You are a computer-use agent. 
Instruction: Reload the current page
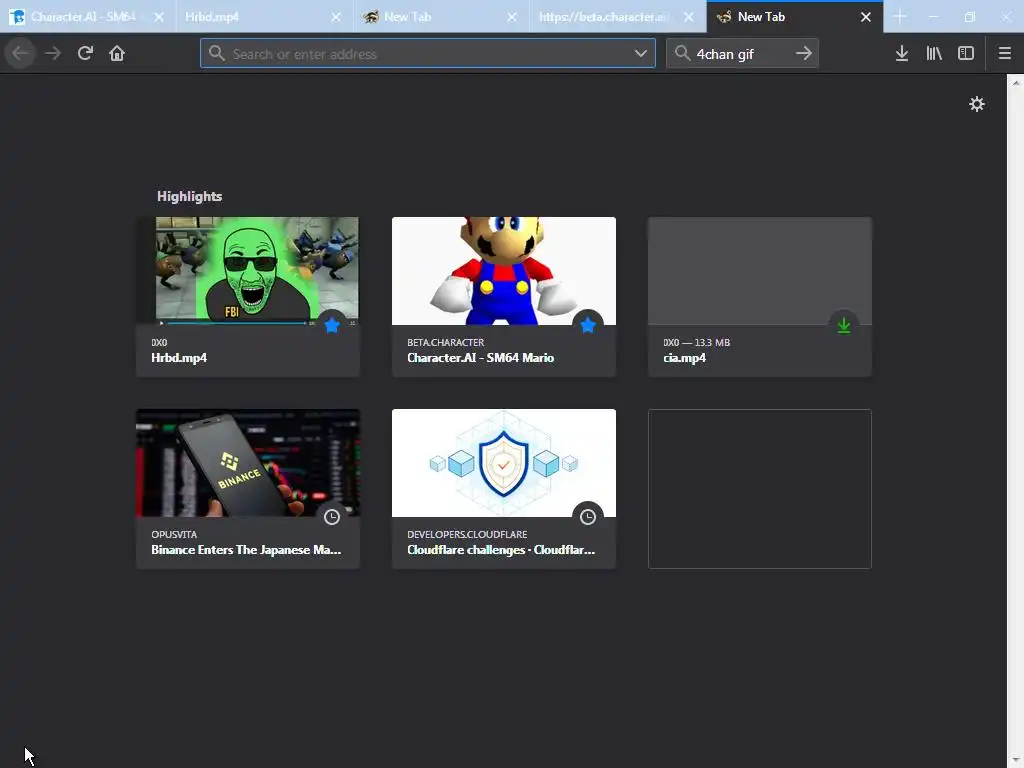coord(85,53)
